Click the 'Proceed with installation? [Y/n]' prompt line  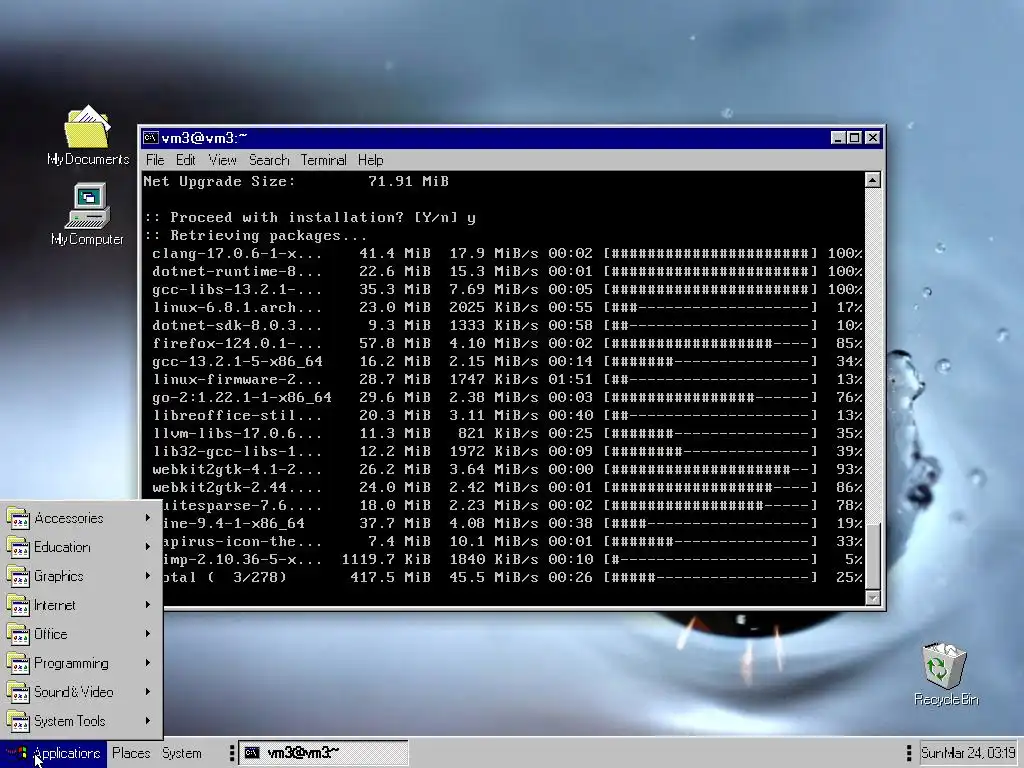click(x=310, y=217)
